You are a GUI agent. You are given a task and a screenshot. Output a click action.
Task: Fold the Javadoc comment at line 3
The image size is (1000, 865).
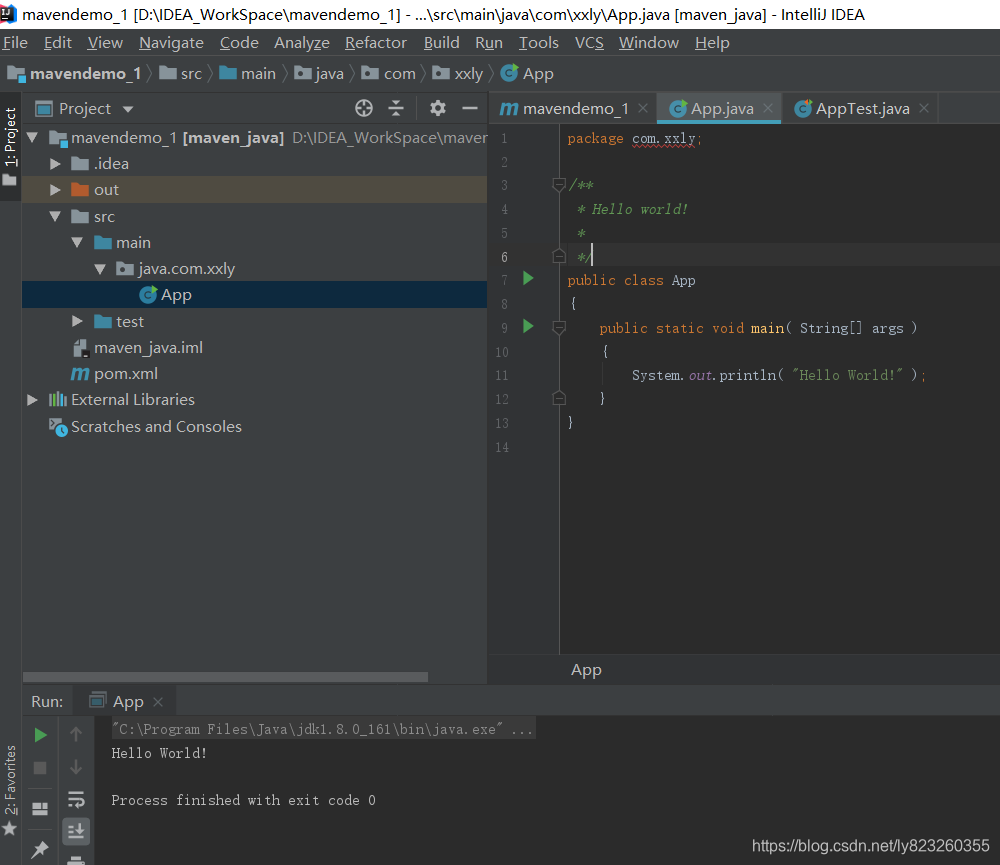559,185
